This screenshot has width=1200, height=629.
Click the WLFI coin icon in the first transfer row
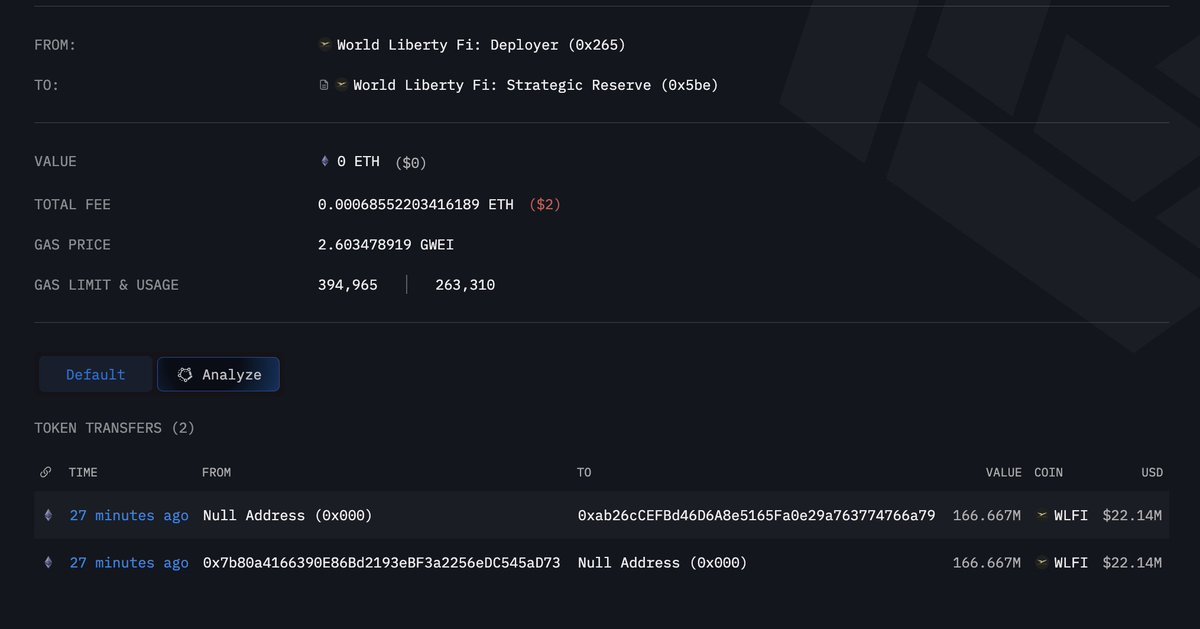[1042, 516]
